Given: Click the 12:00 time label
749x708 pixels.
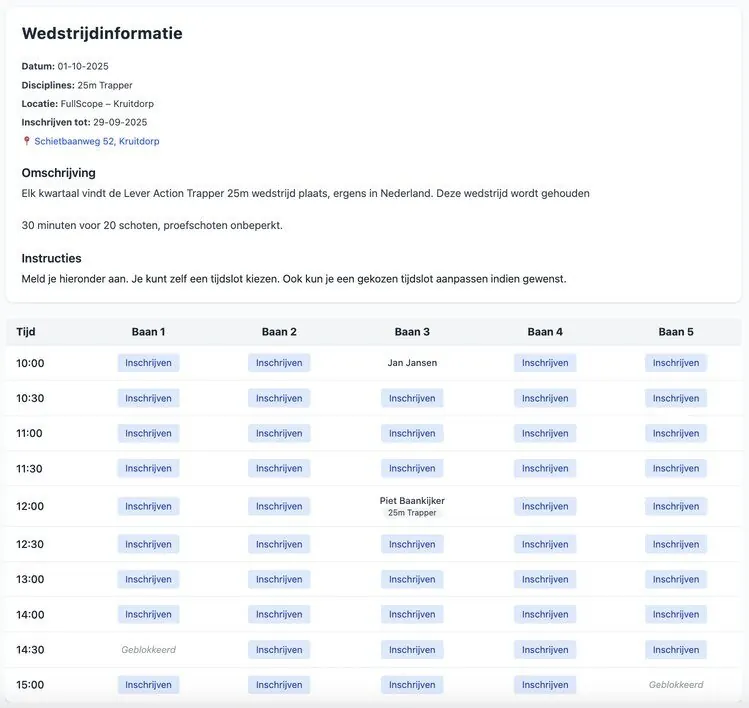Looking at the screenshot, I should point(30,506).
